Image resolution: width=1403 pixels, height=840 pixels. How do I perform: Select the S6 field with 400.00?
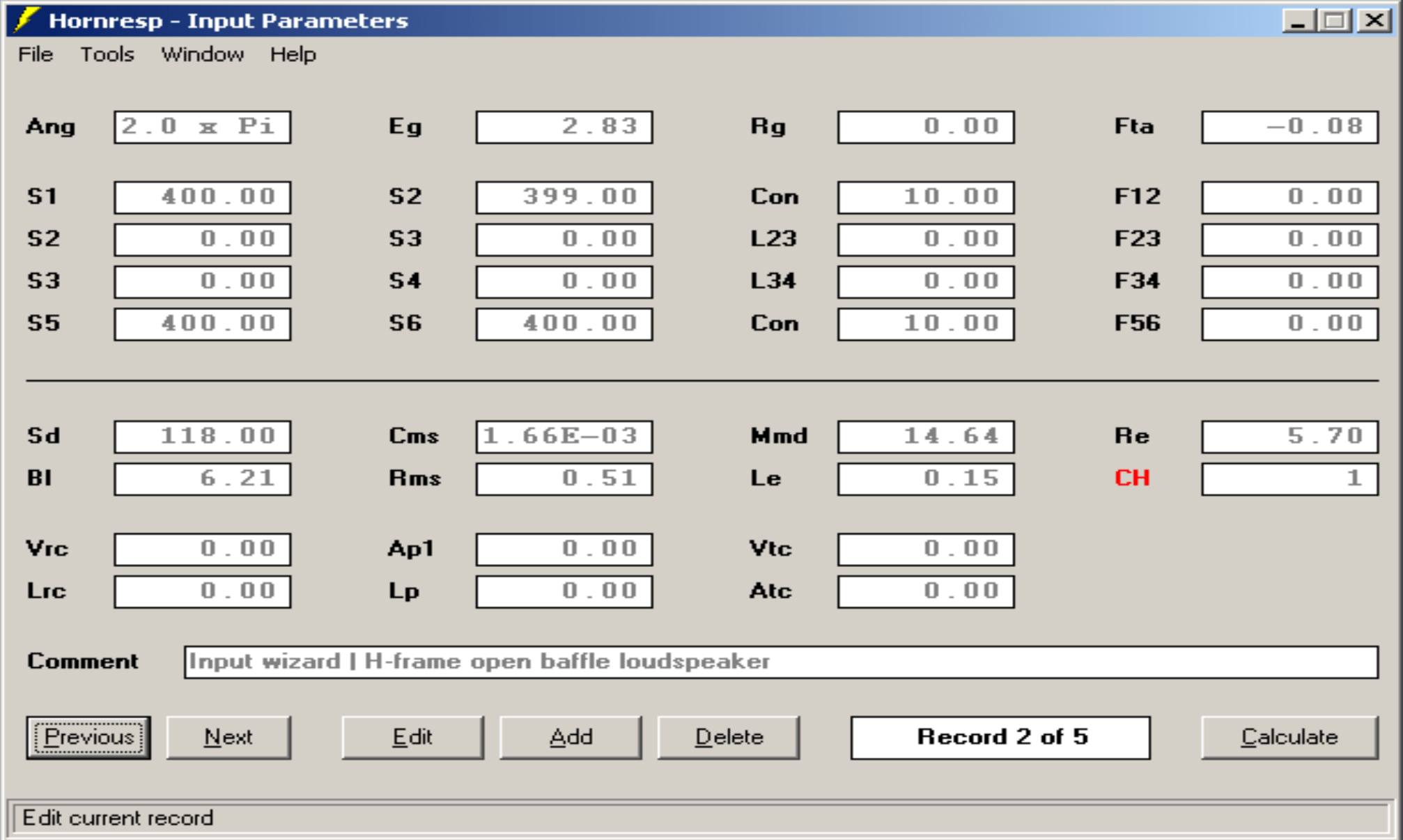(x=564, y=324)
